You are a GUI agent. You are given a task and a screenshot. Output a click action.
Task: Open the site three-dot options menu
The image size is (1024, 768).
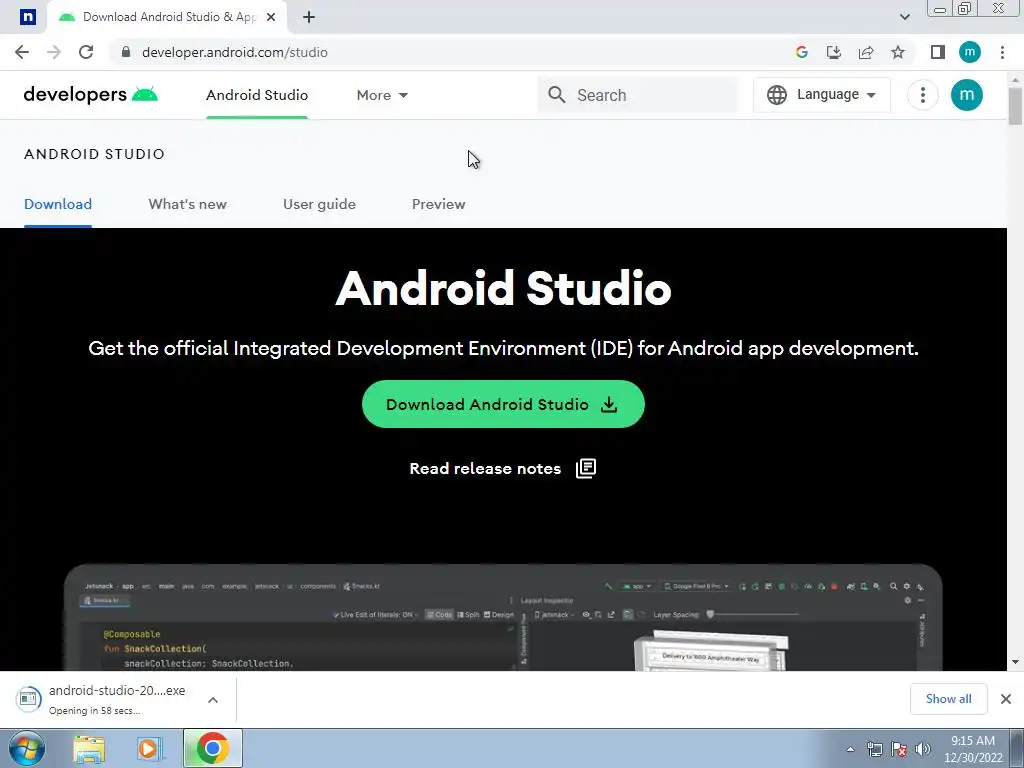click(923, 95)
